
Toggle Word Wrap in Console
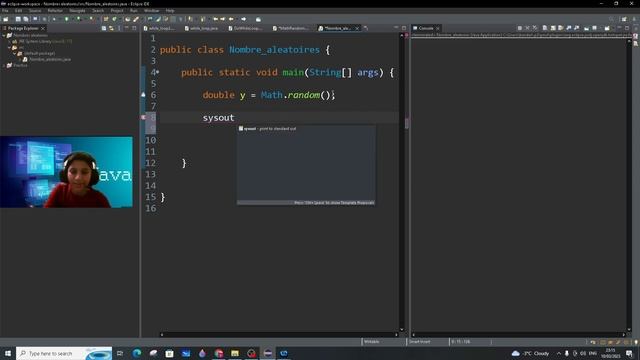click(561, 28)
